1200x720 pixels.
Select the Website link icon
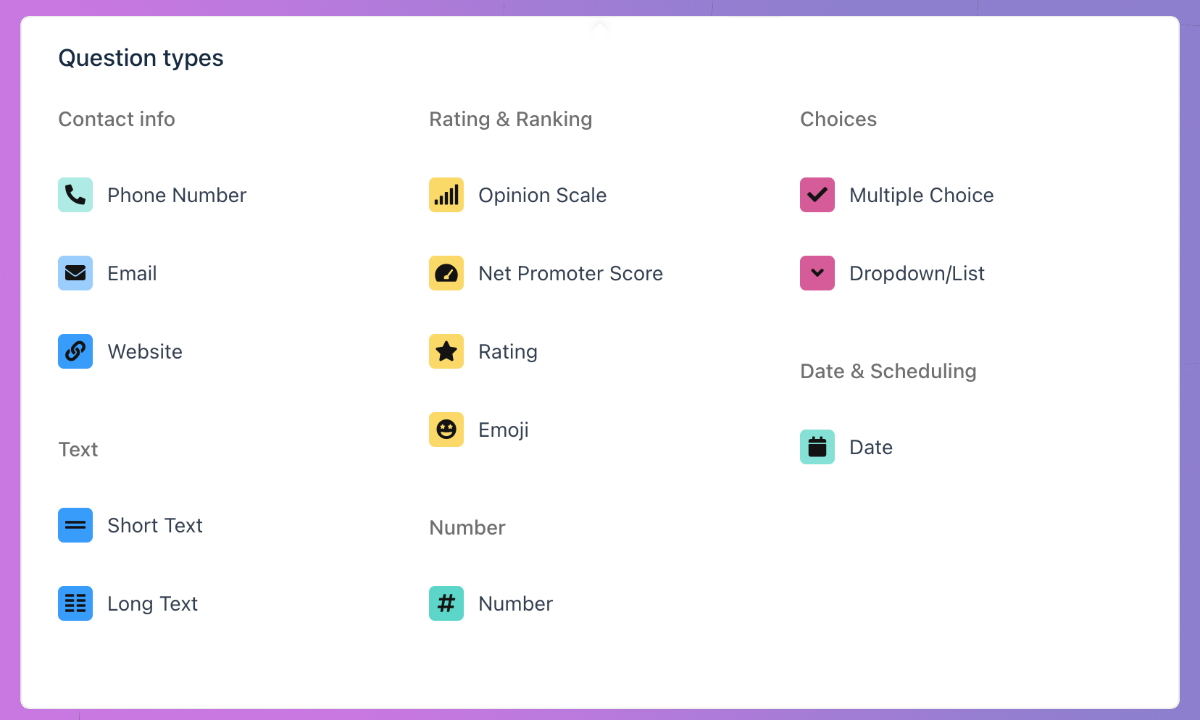[x=75, y=351]
